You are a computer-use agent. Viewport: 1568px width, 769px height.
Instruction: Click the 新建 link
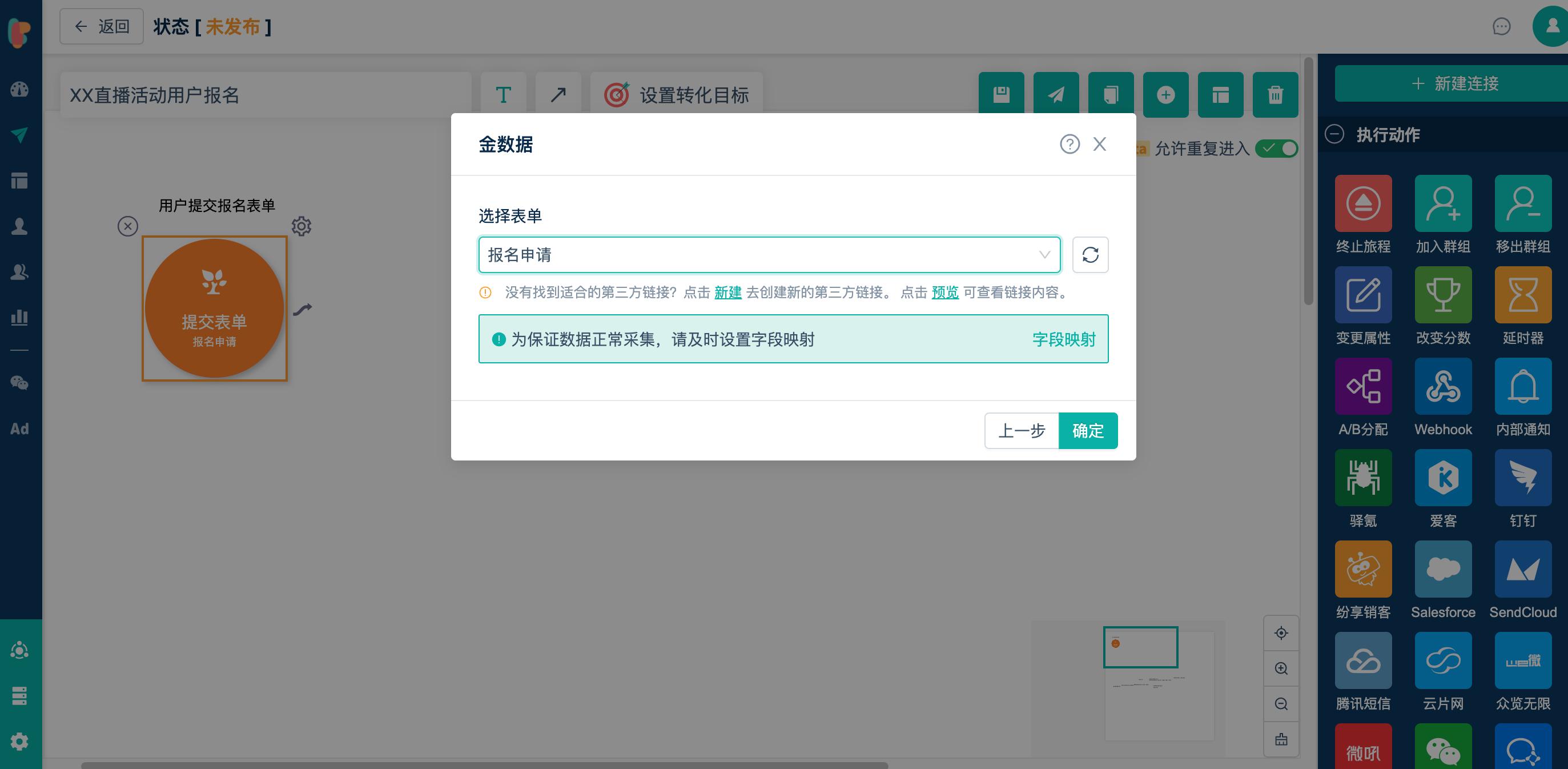pyautogui.click(x=727, y=293)
